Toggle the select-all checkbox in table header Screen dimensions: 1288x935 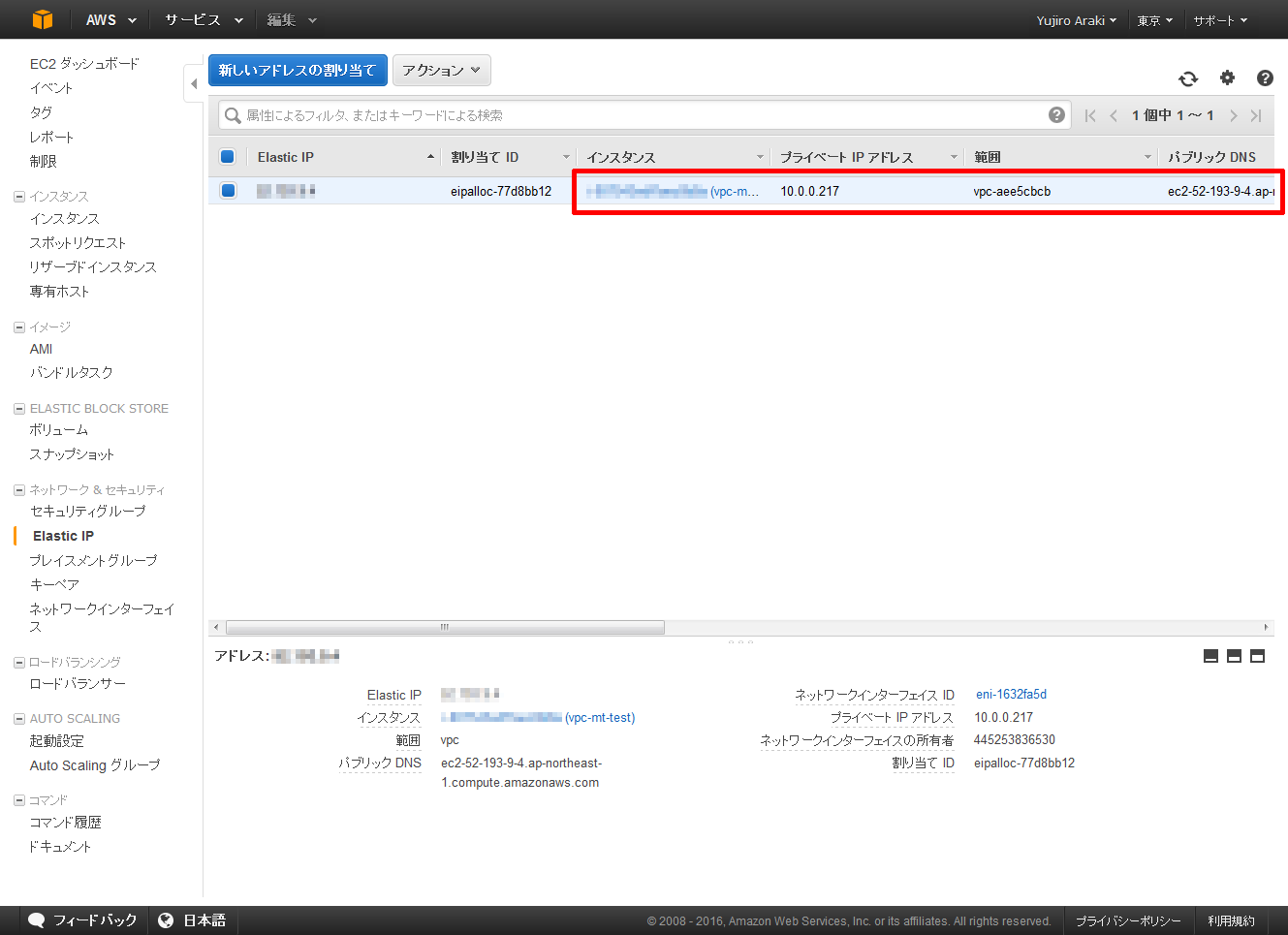[x=228, y=156]
